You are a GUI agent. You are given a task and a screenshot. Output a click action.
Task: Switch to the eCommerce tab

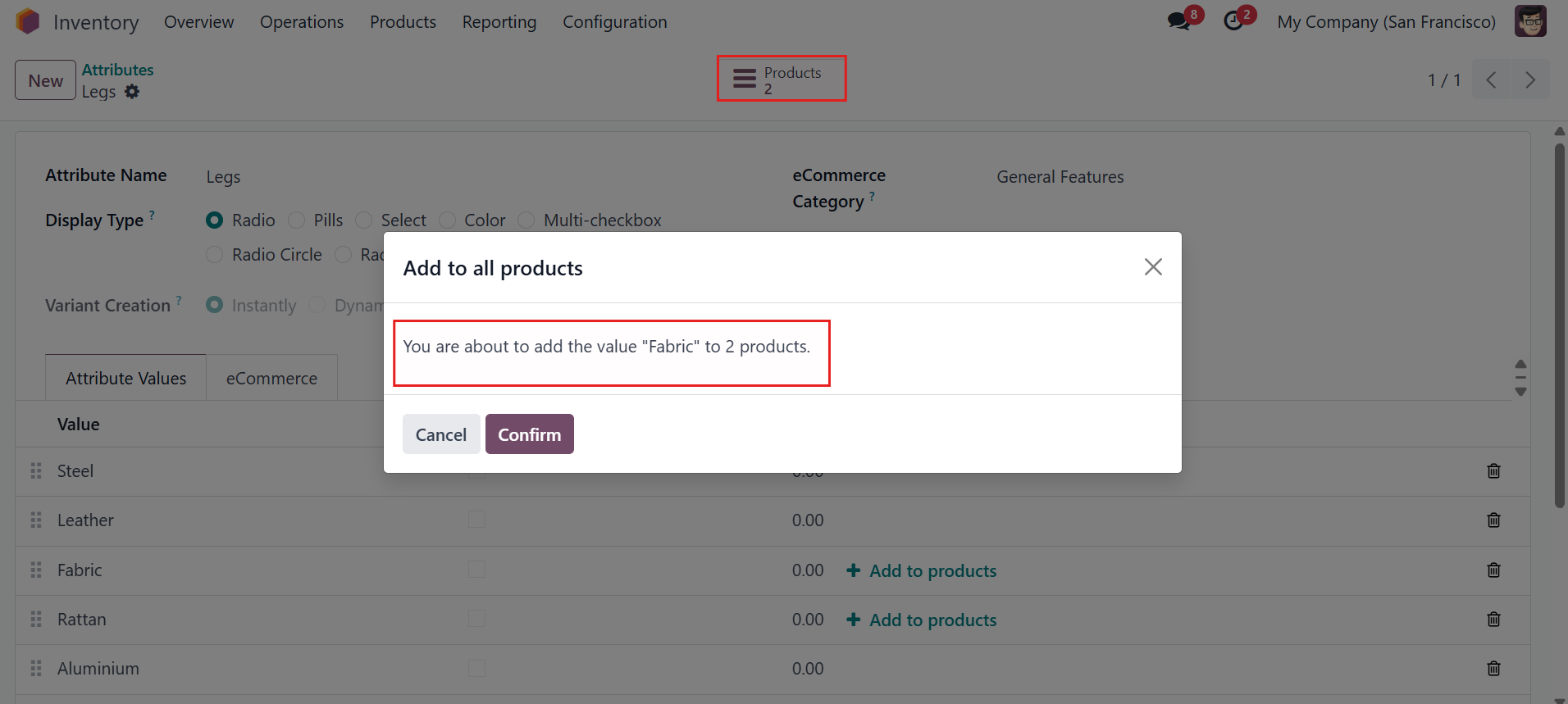(271, 379)
